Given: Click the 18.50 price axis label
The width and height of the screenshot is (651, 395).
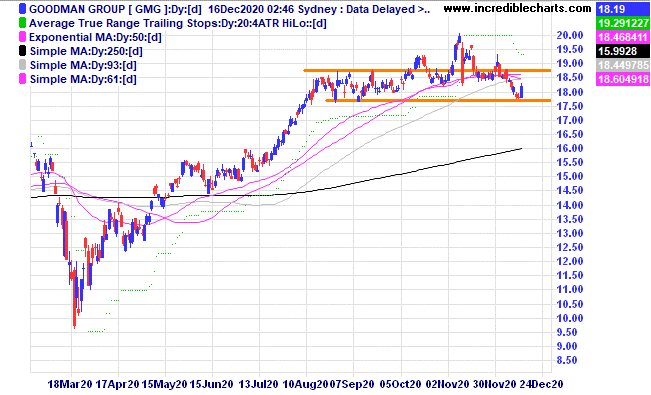Looking at the screenshot, I should tap(570, 78).
